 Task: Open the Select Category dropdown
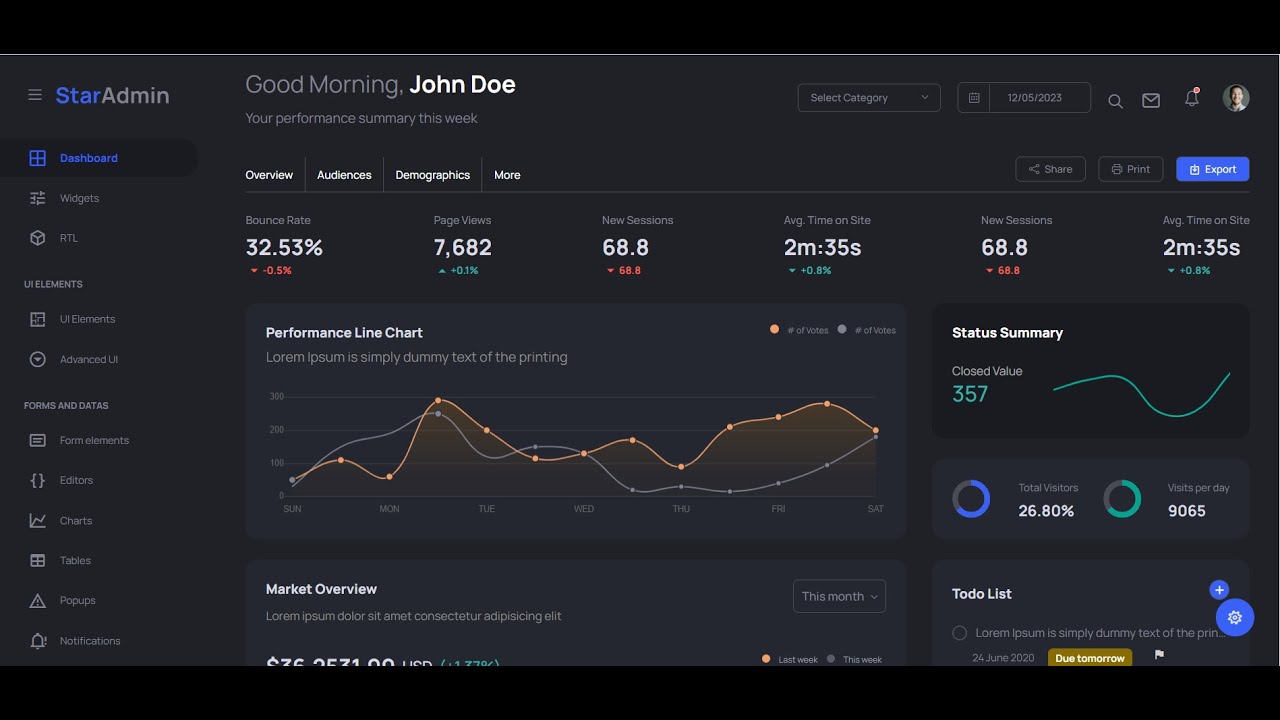pos(869,98)
